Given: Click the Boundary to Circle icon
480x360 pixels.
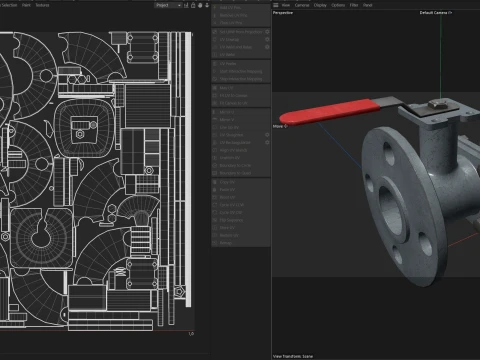Looking at the screenshot, I should click(x=215, y=165).
